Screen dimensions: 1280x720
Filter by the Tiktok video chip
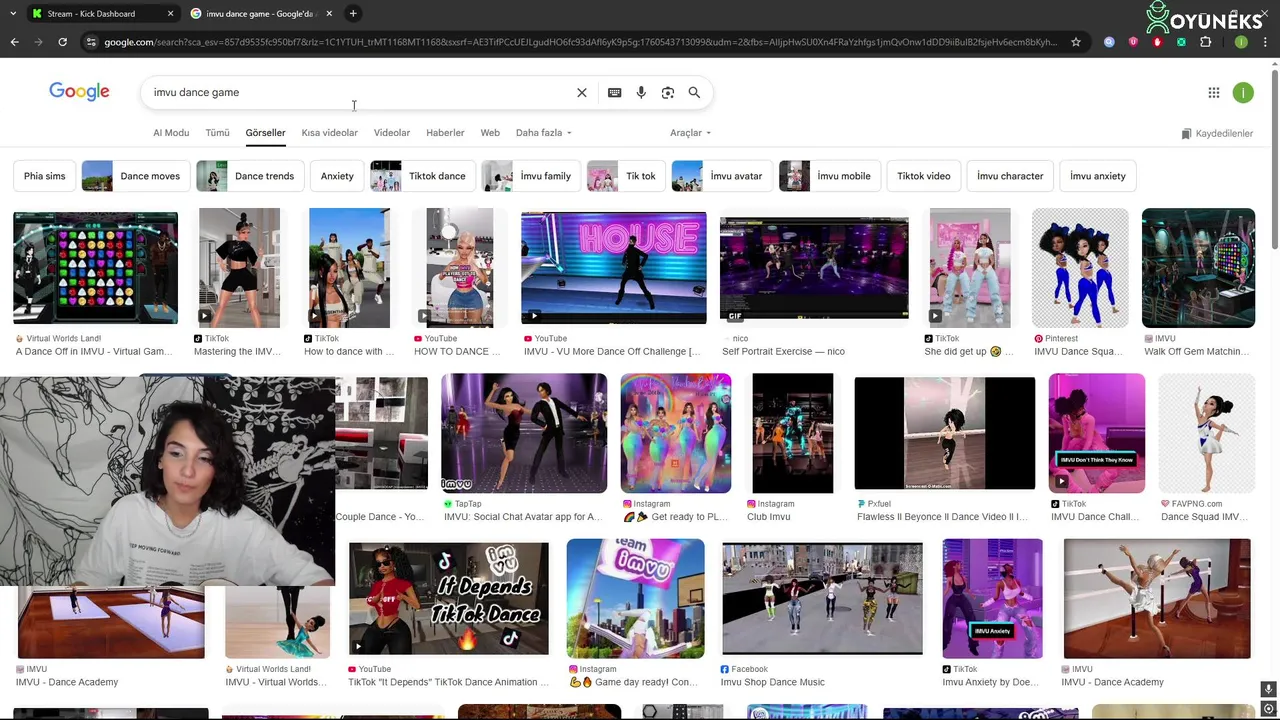pos(924,176)
